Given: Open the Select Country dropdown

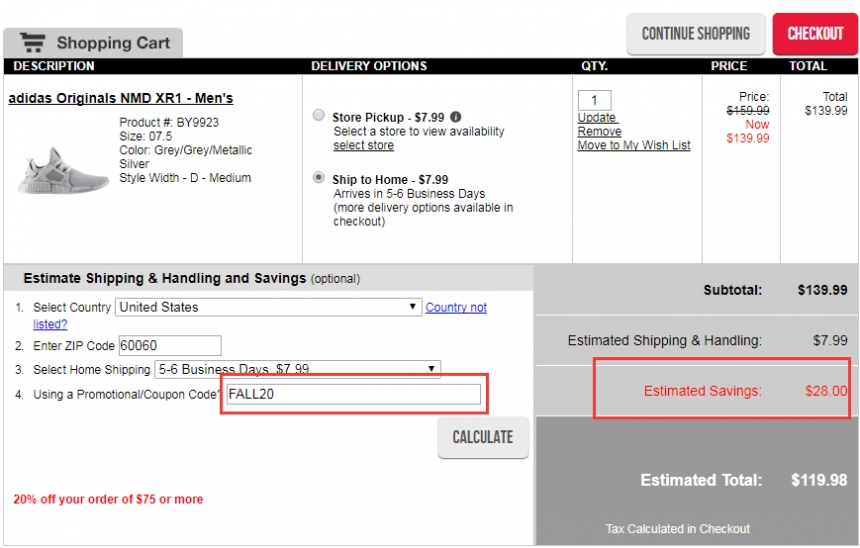Looking at the screenshot, I should 268,307.
